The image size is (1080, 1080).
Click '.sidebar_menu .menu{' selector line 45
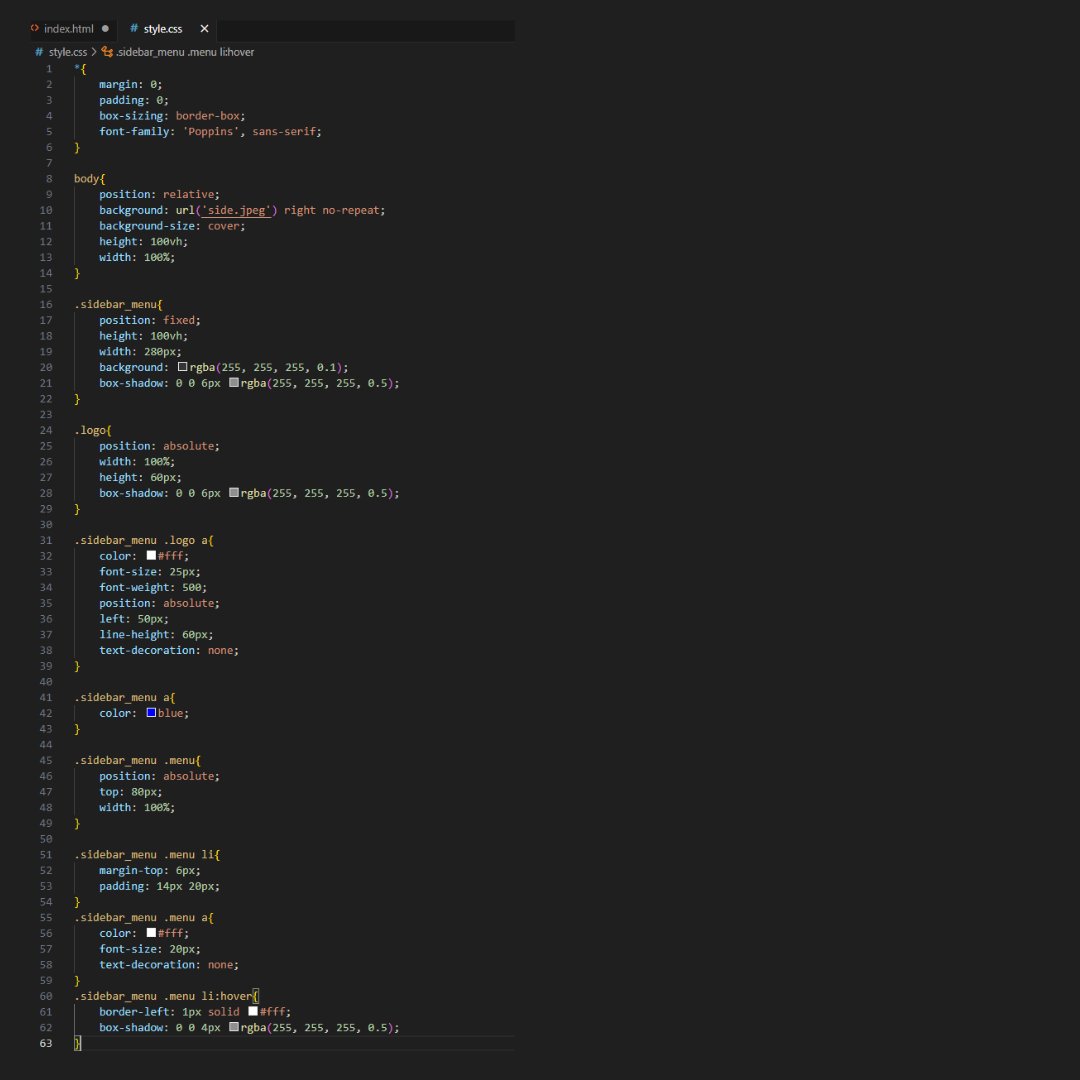(138, 760)
